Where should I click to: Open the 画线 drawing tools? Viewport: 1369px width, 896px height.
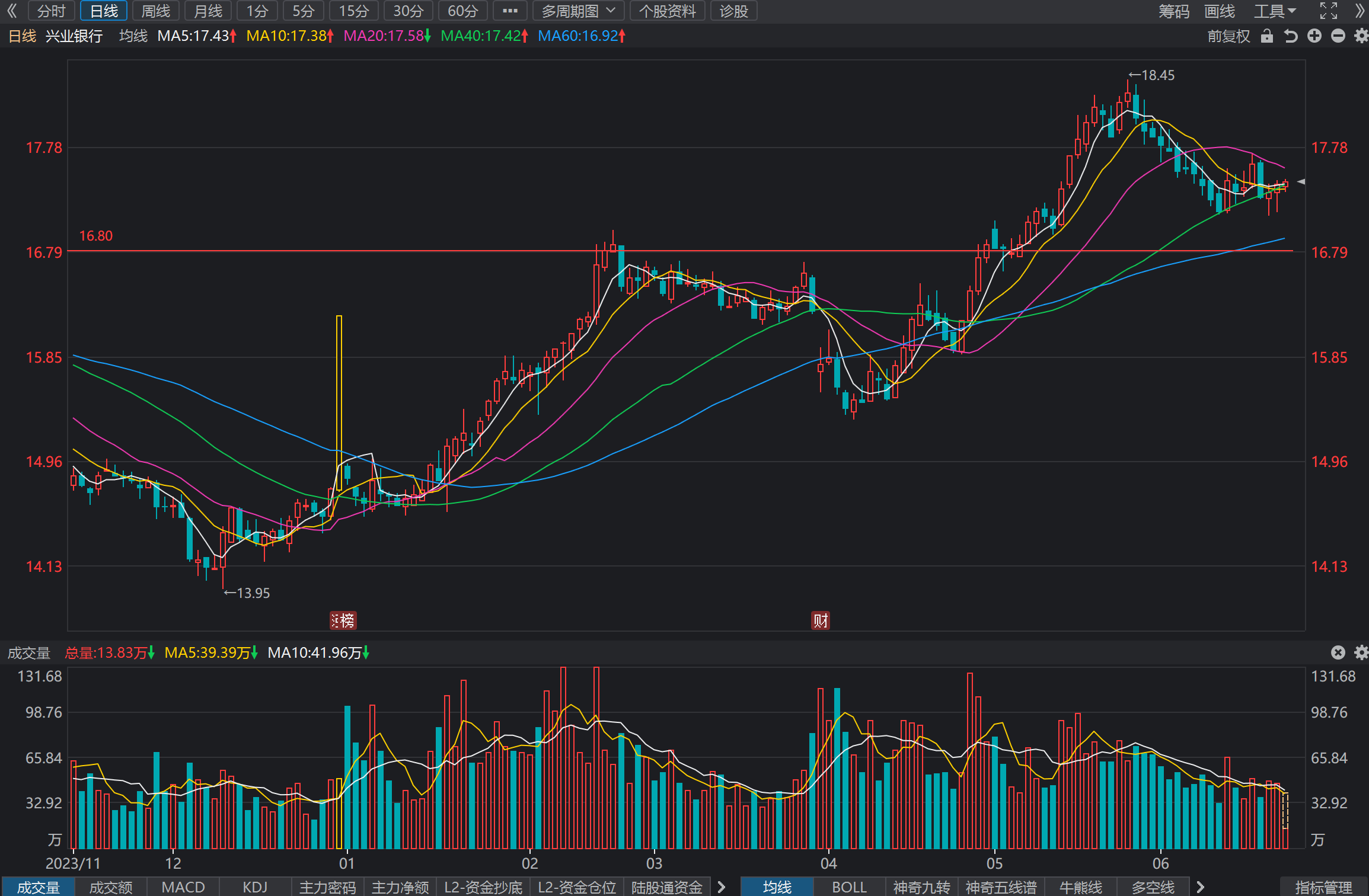(x=1220, y=11)
